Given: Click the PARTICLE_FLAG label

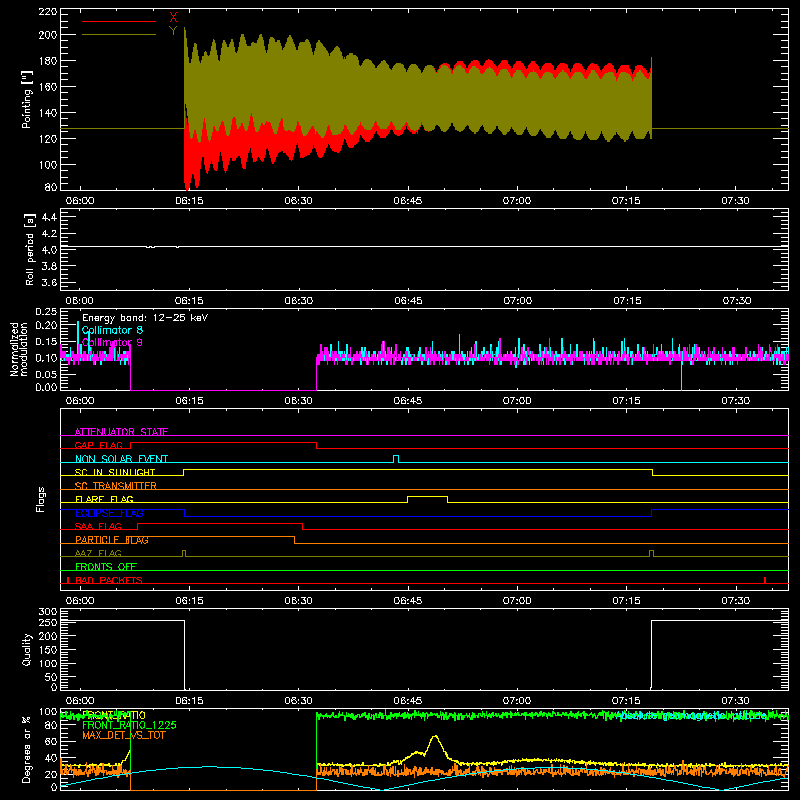Looking at the screenshot, I should tap(112, 540).
